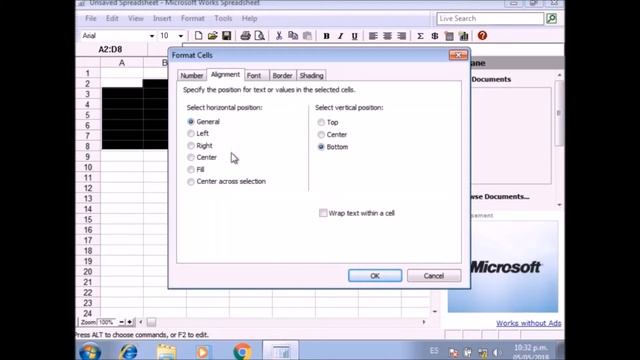Switch to the Number tab

[x=191, y=76]
